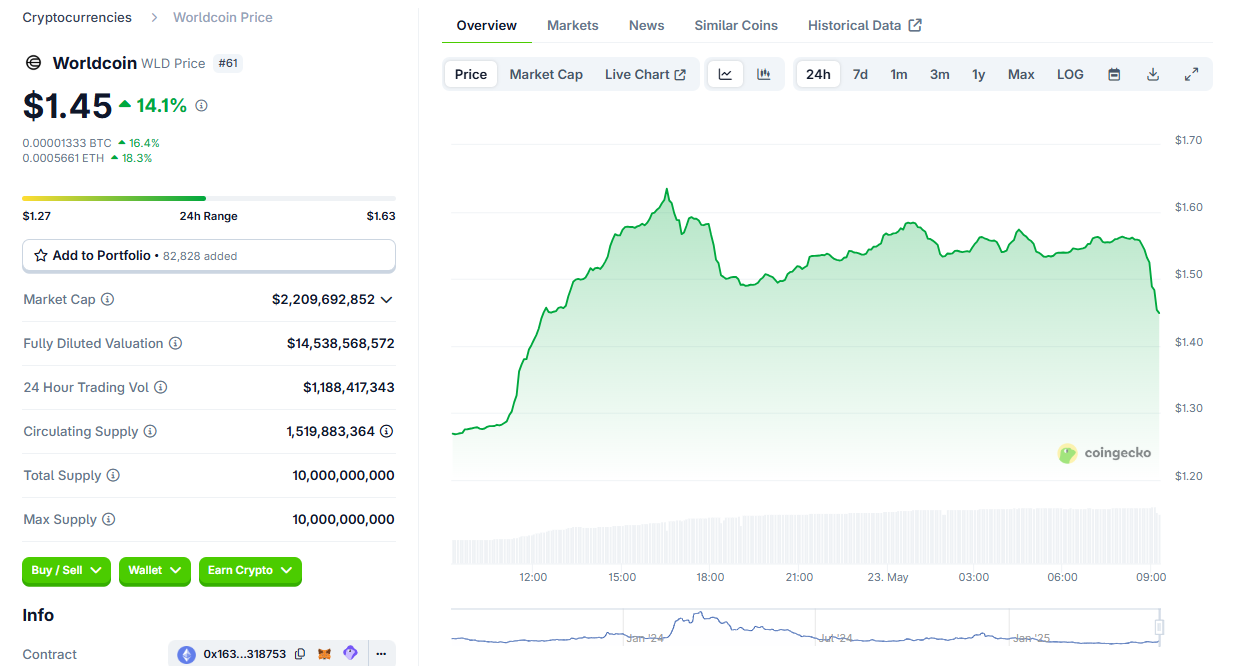Click the Ethereum chain icon in Contract row
The height and width of the screenshot is (666, 1251).
pyautogui.click(x=187, y=655)
